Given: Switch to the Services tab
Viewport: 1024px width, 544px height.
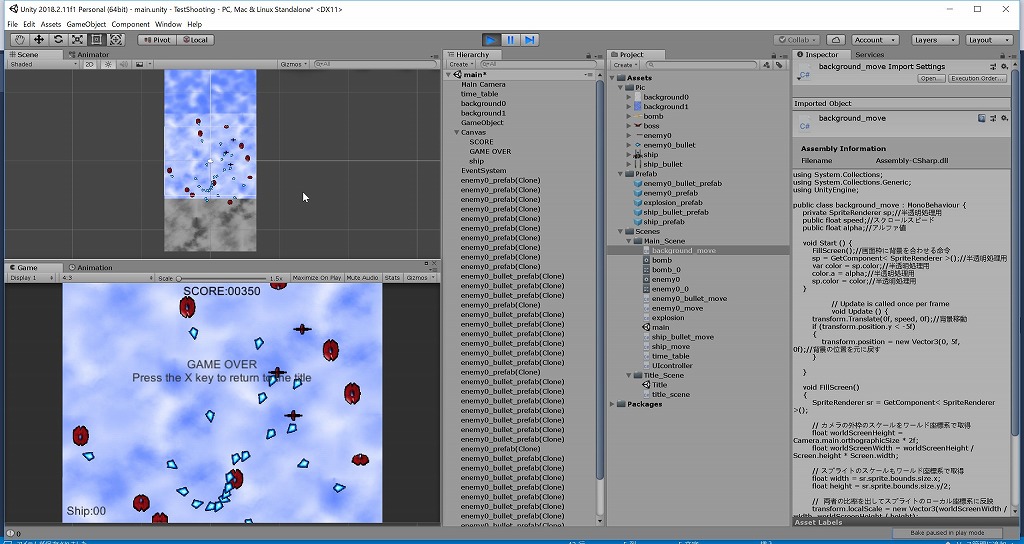Looking at the screenshot, I should [869, 55].
